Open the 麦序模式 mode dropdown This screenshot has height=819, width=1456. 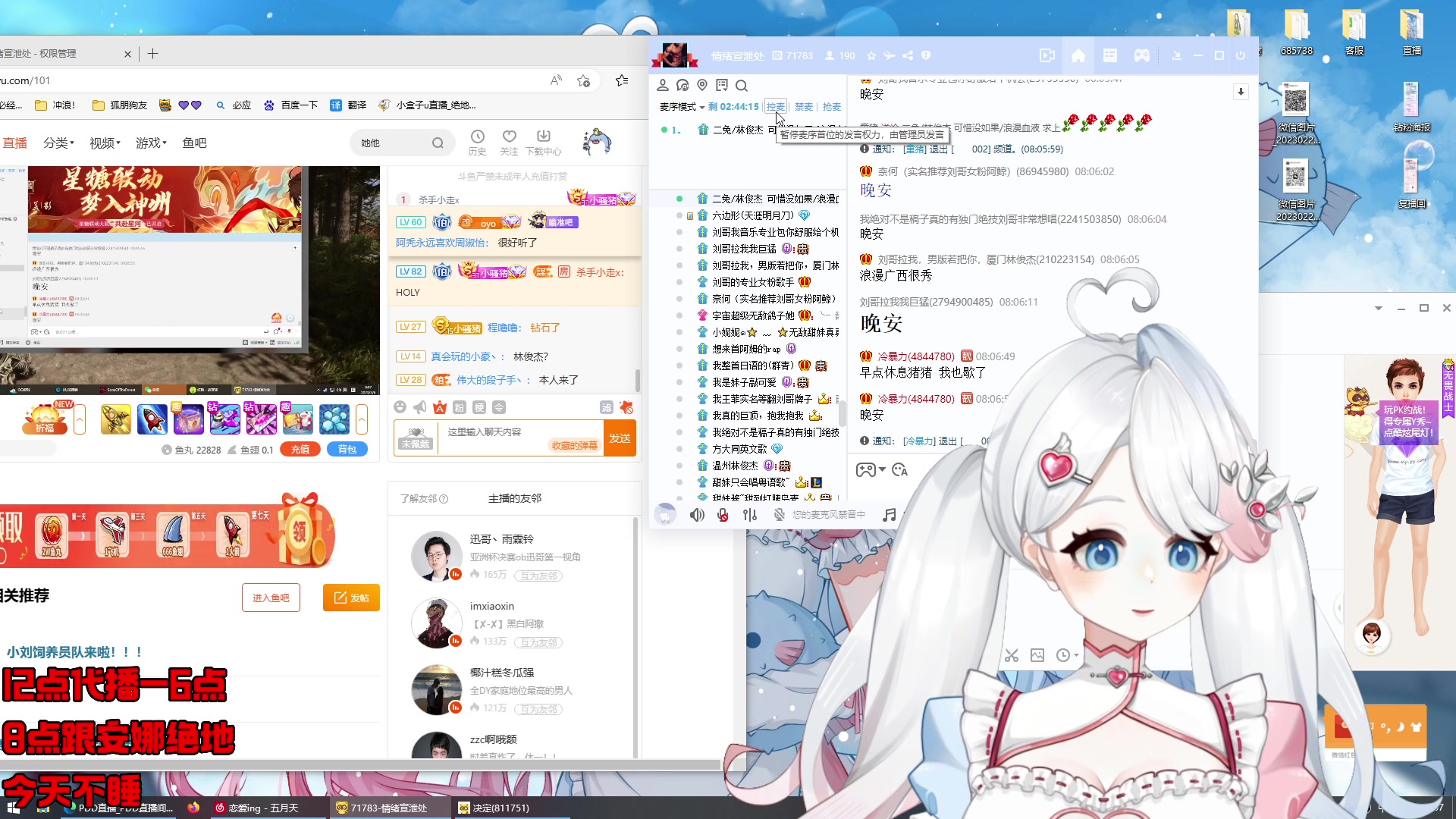[681, 107]
